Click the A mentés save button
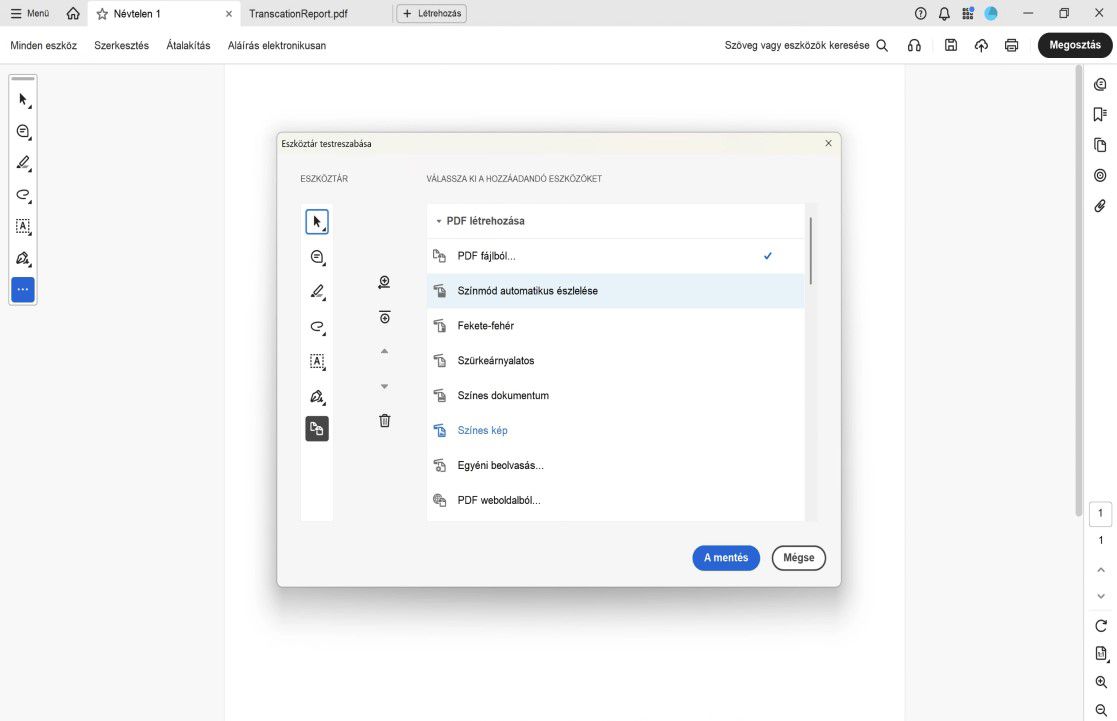Viewport: 1117px width, 721px height. [726, 558]
